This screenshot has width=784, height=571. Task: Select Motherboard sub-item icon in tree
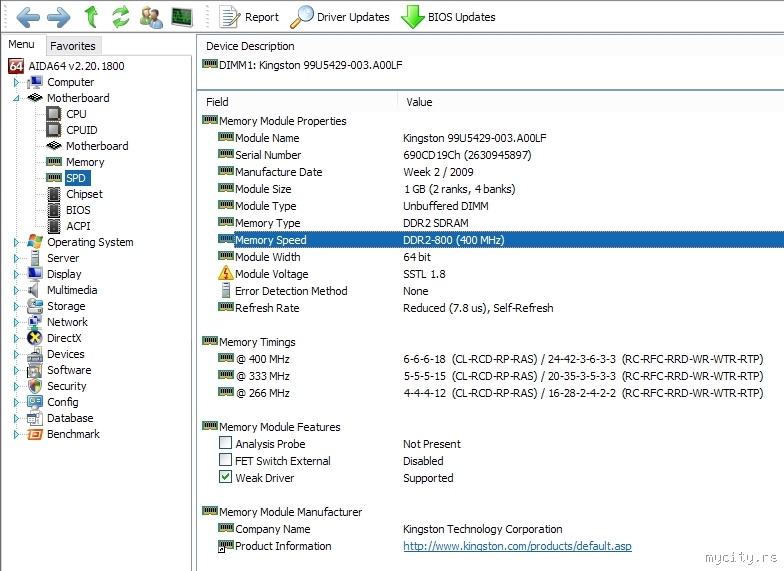tap(54, 146)
